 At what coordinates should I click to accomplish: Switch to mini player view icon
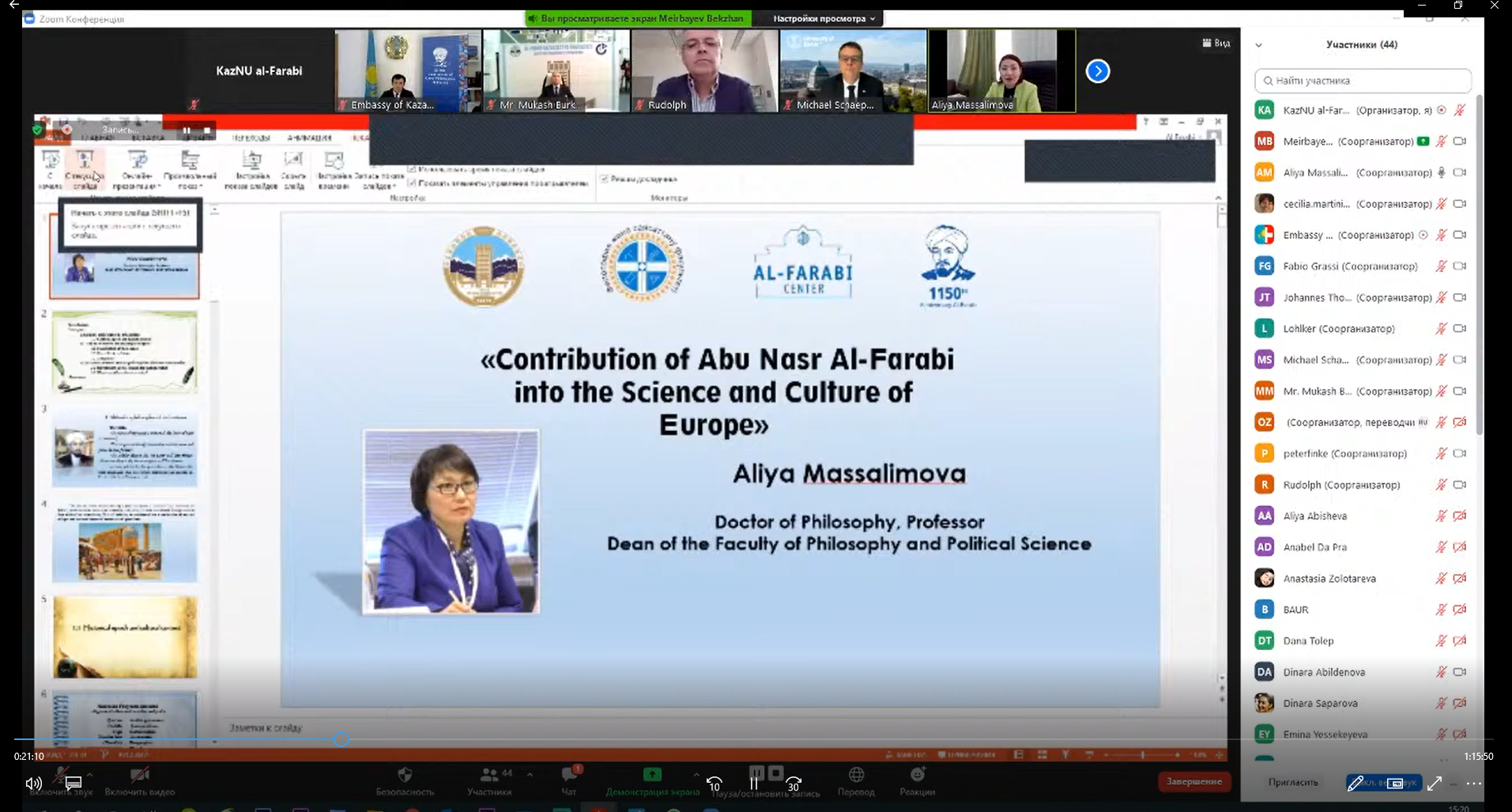click(1395, 783)
